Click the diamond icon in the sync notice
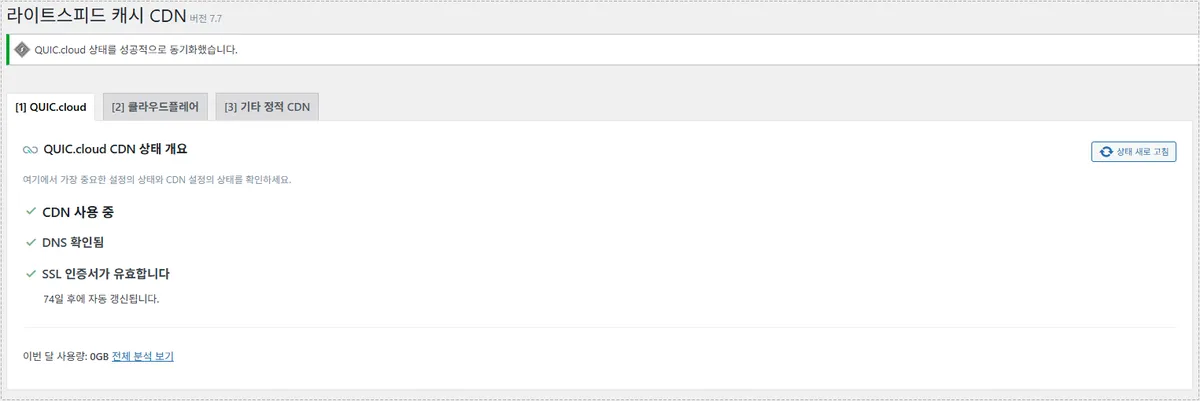The width and height of the screenshot is (1200, 401). pos(22,49)
